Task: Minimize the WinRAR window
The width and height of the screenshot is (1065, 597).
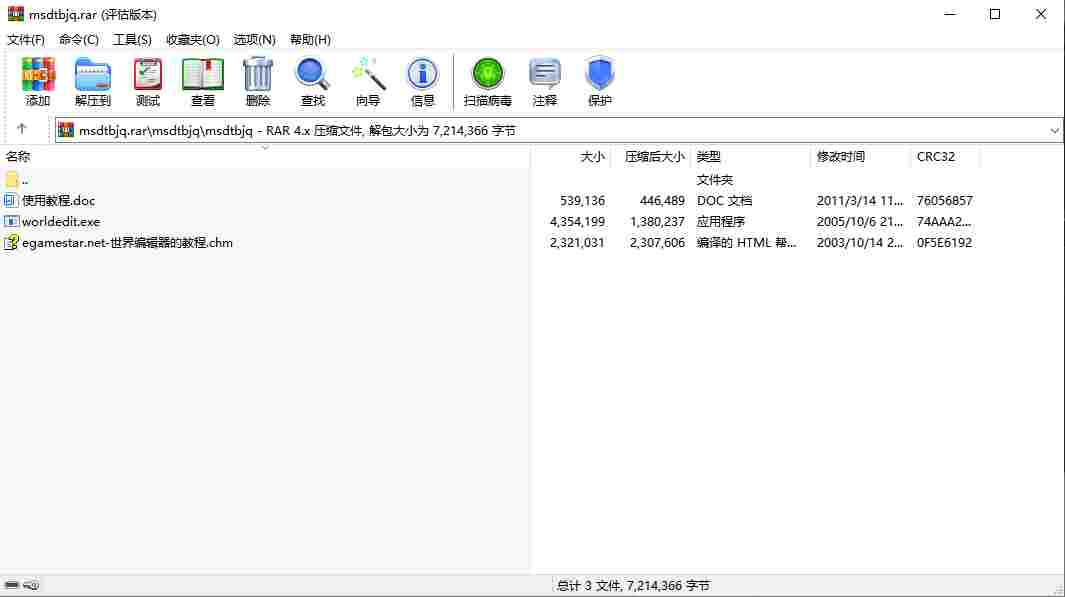Action: point(950,14)
